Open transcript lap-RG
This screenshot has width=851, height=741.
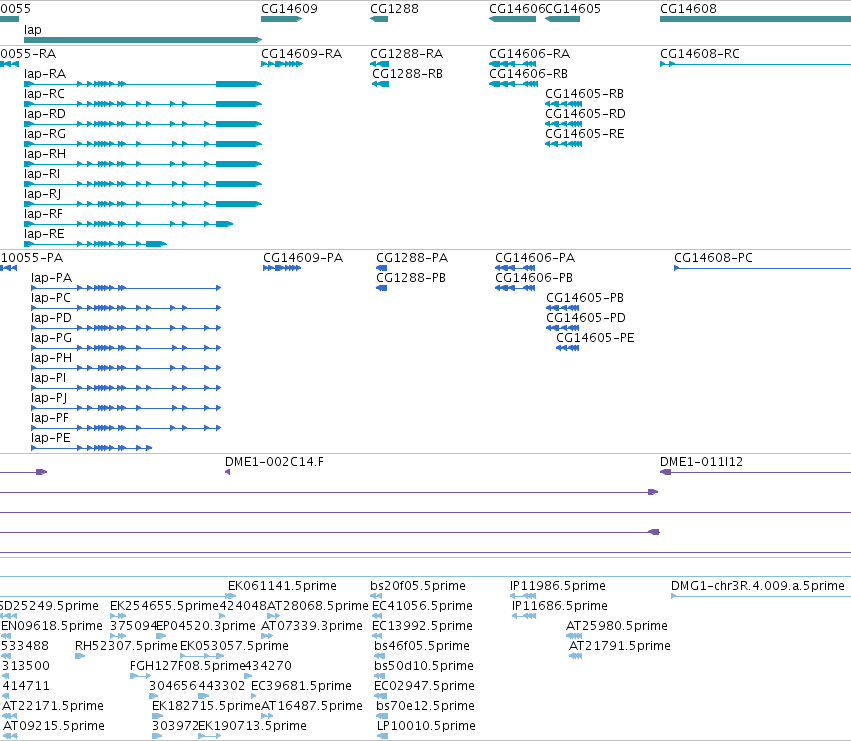45,134
